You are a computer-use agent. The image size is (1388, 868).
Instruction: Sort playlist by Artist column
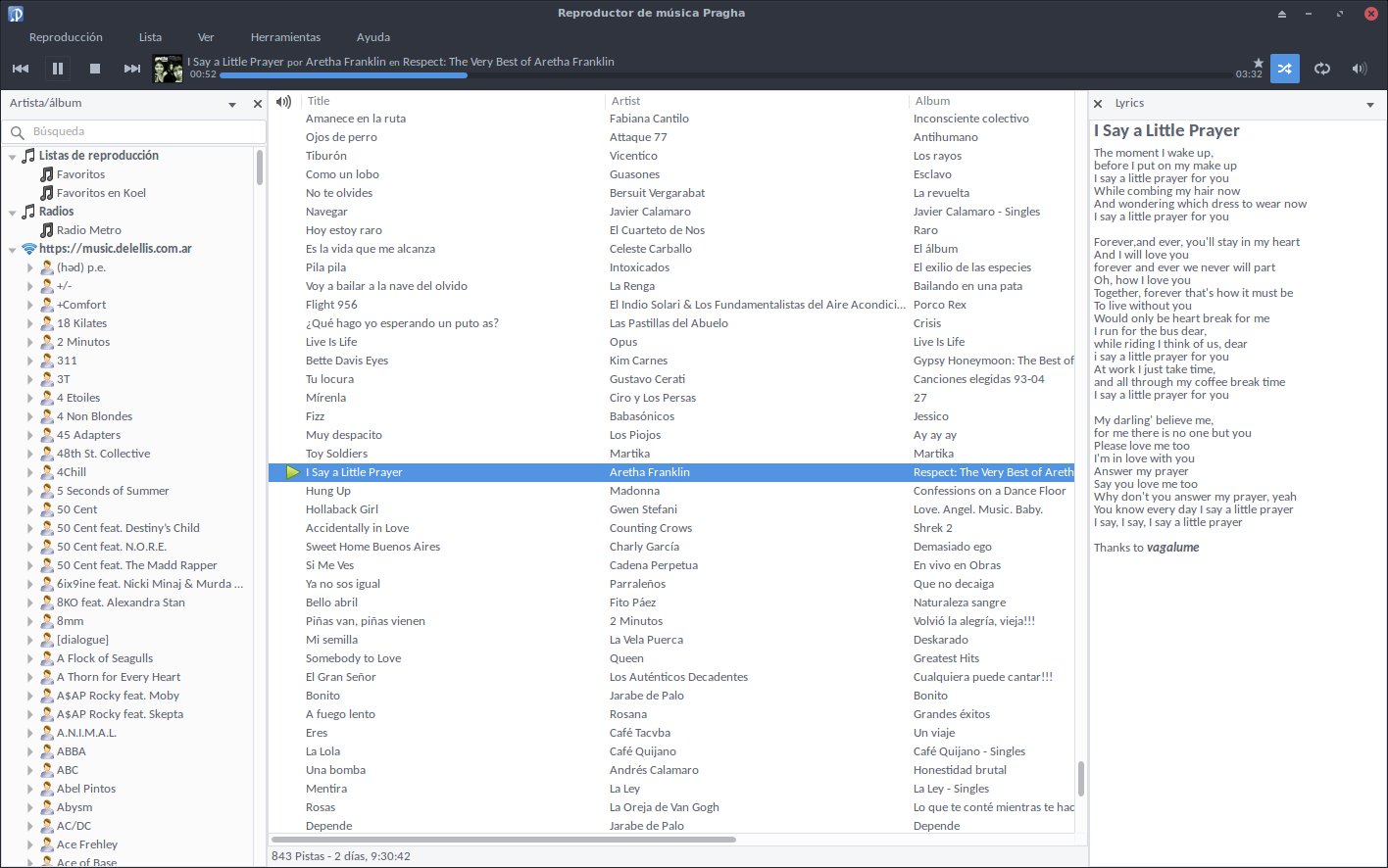[x=757, y=101]
